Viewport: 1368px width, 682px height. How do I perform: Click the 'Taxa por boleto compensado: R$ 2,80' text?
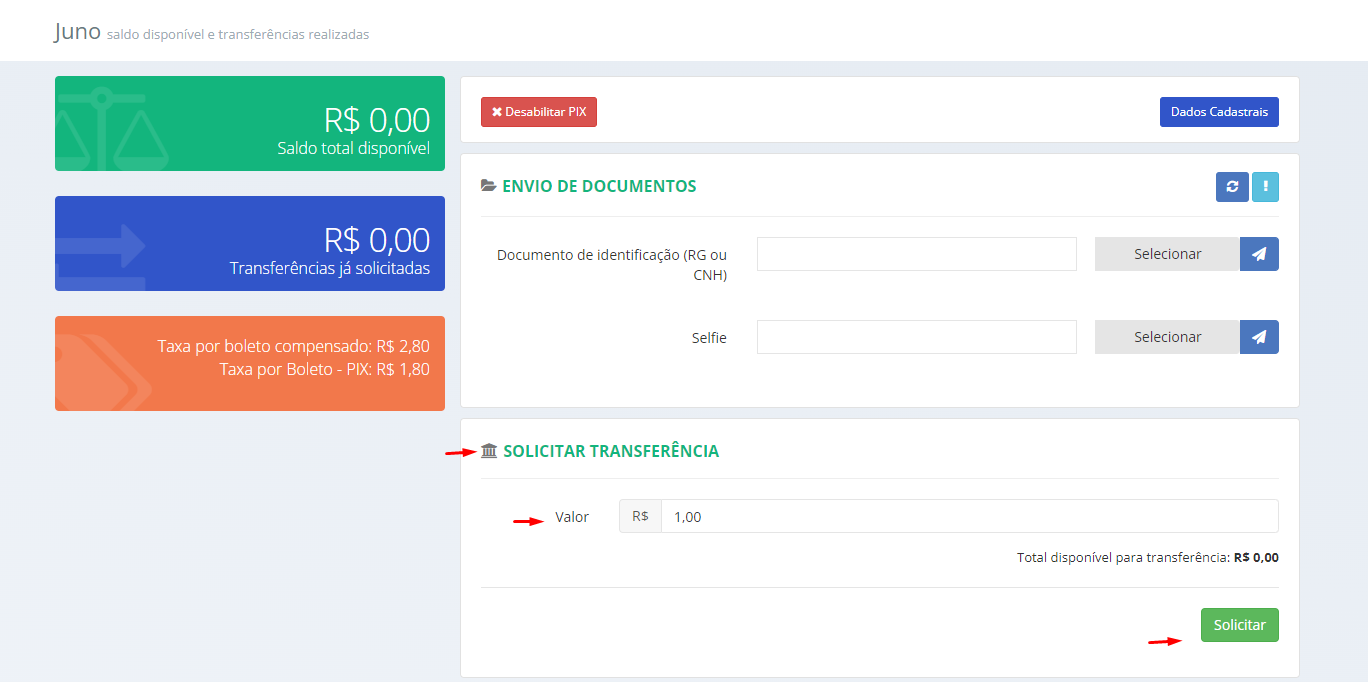tap(294, 346)
